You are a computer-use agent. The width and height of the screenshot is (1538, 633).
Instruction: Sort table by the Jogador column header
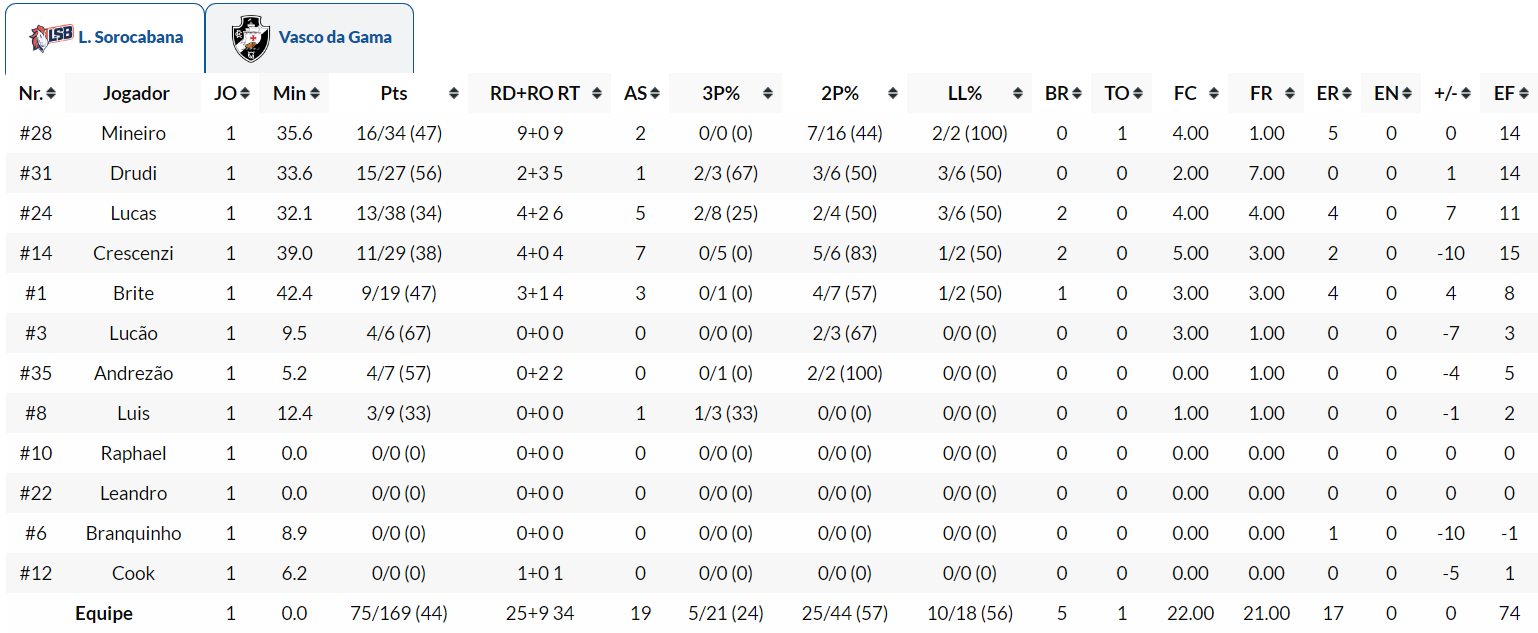pyautogui.click(x=136, y=93)
